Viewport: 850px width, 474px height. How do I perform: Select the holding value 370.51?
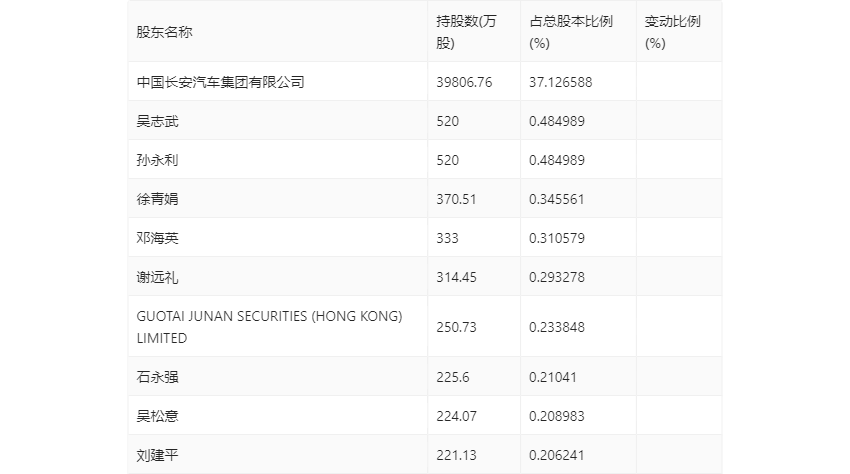(x=456, y=199)
